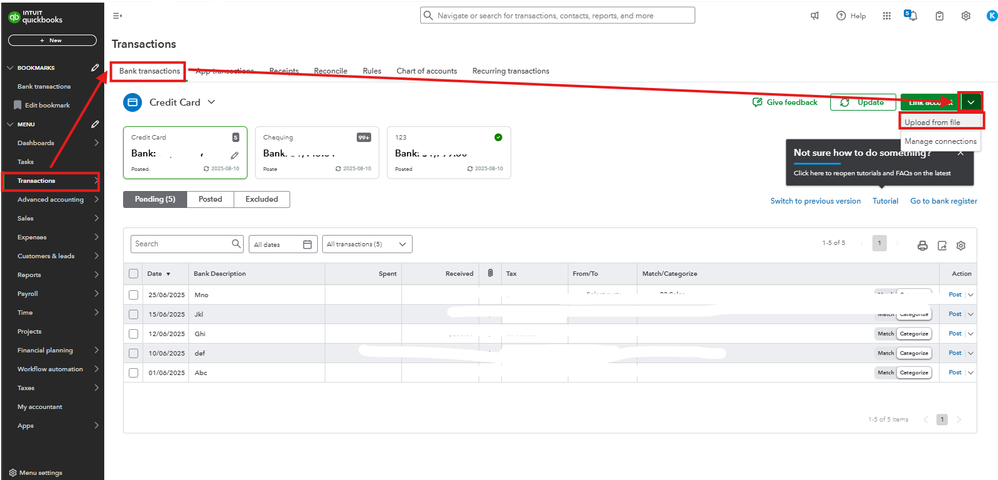This screenshot has width=998, height=480.
Task: Switch to the Bank transactions tab
Action: [149, 71]
